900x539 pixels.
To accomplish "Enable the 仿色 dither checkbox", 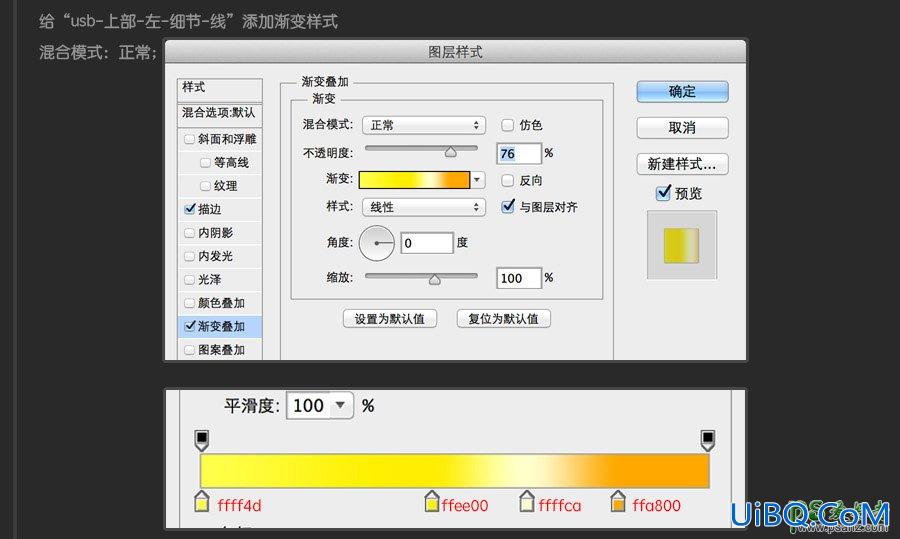I will 507,125.
